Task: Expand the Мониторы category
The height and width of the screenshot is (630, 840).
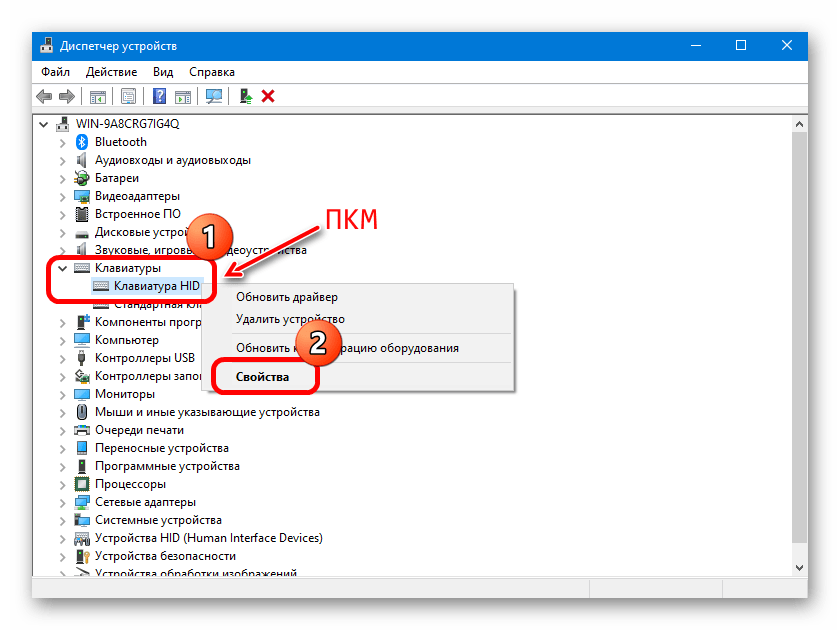Action: [x=63, y=395]
